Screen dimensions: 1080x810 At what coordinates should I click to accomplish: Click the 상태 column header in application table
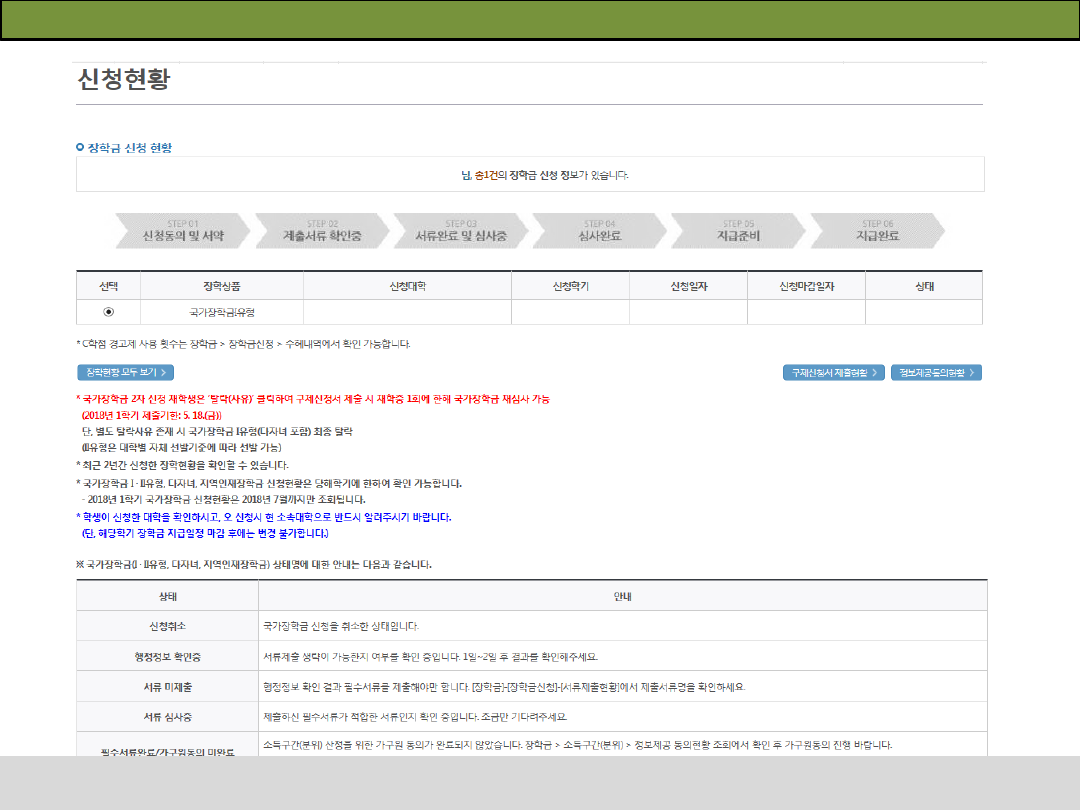pos(924,286)
